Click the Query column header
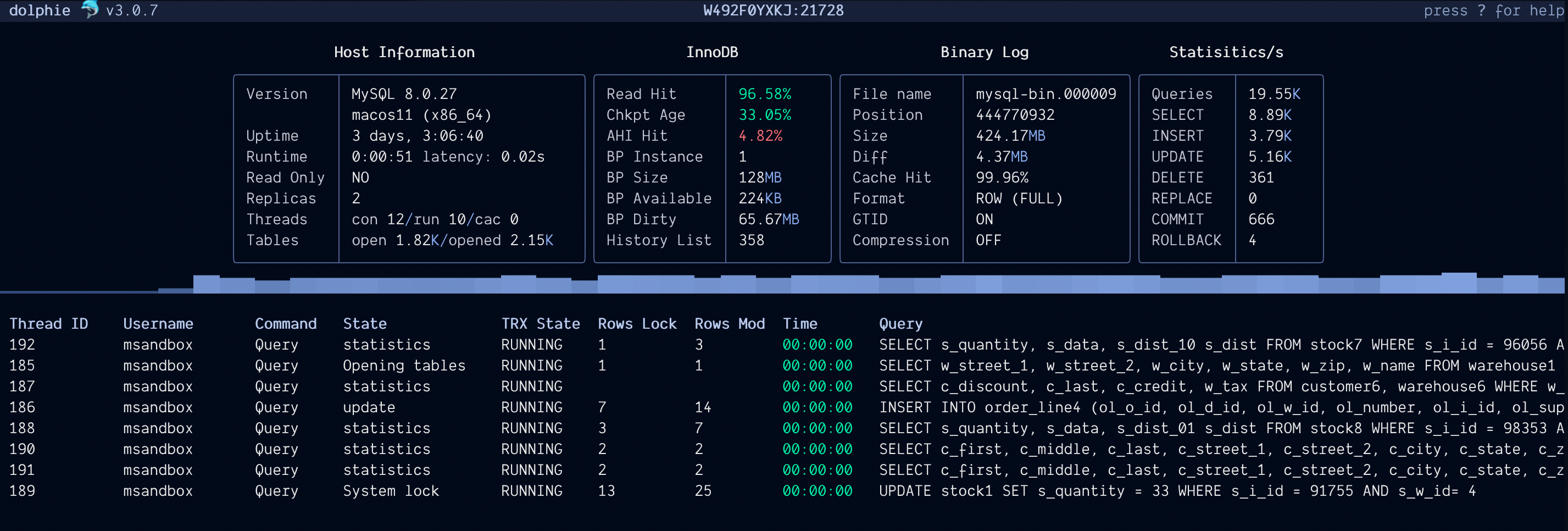Image resolution: width=1568 pixels, height=531 pixels. (x=901, y=323)
